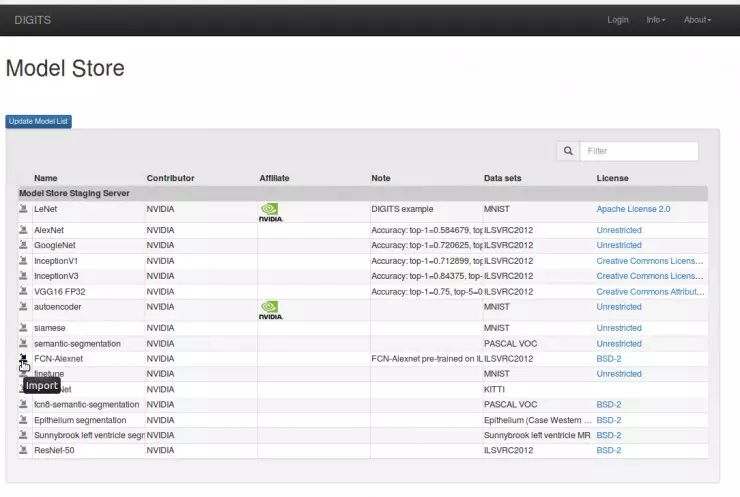
Task: Open ResNet-50 BSD-2 license link
Action: 609,450
